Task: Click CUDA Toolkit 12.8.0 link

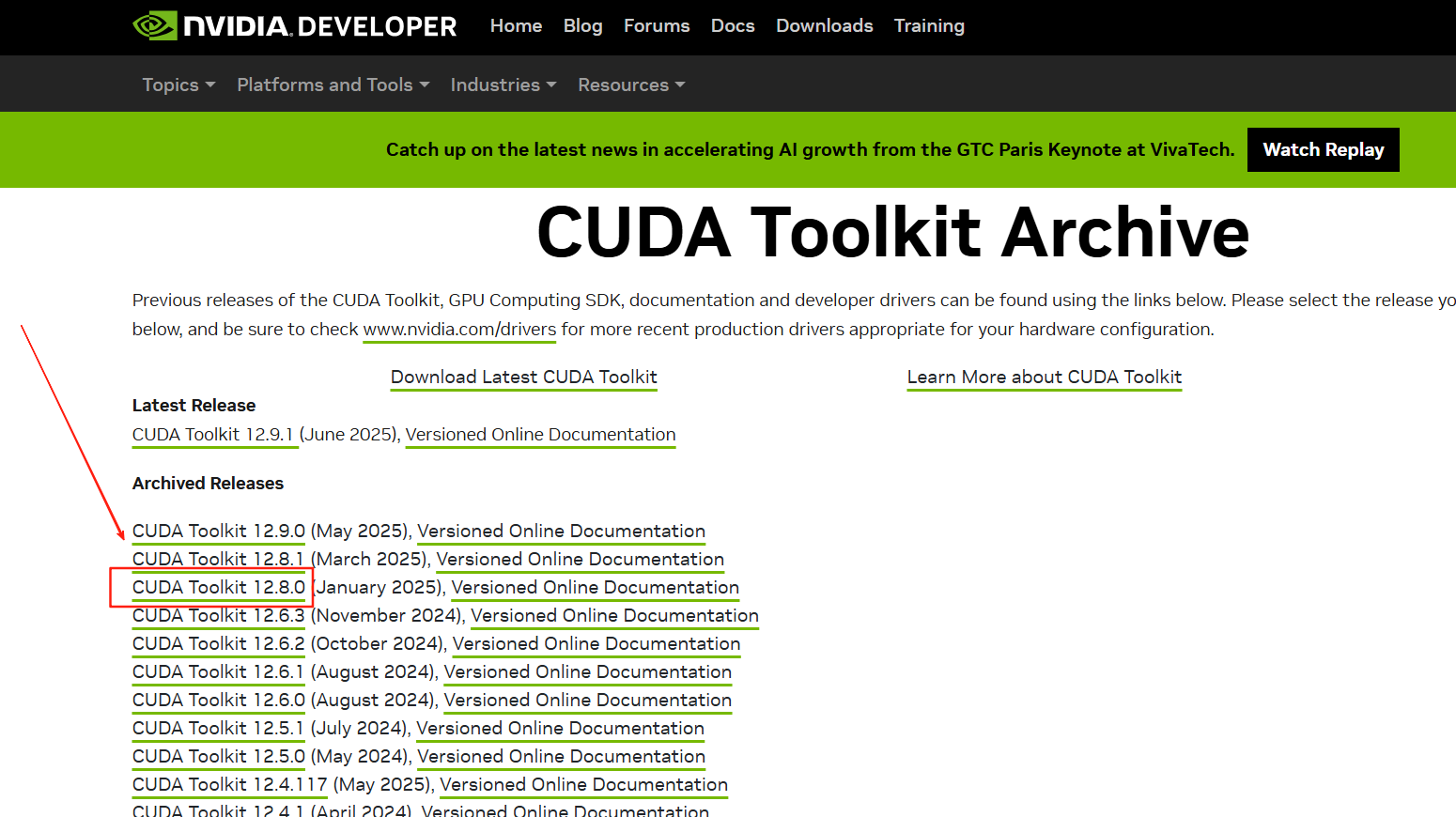Action: [x=219, y=588]
